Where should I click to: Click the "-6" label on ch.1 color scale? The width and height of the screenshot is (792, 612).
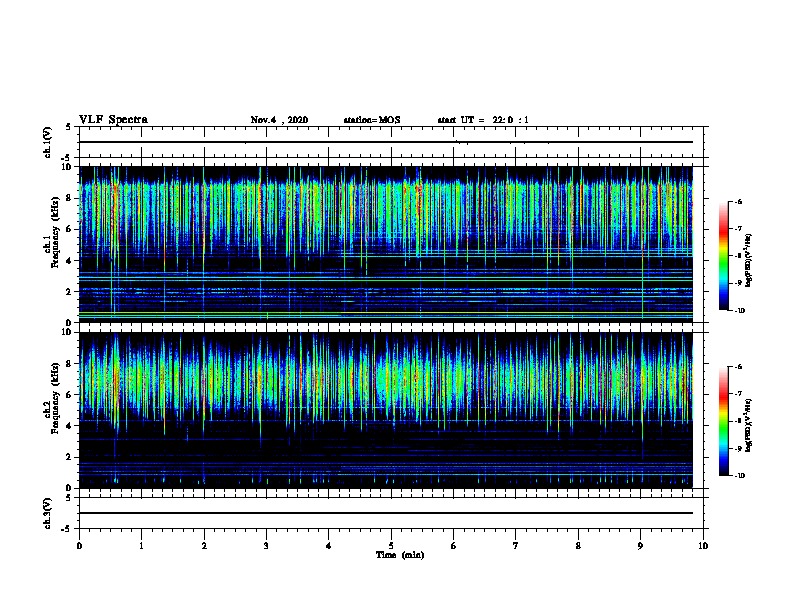point(739,201)
